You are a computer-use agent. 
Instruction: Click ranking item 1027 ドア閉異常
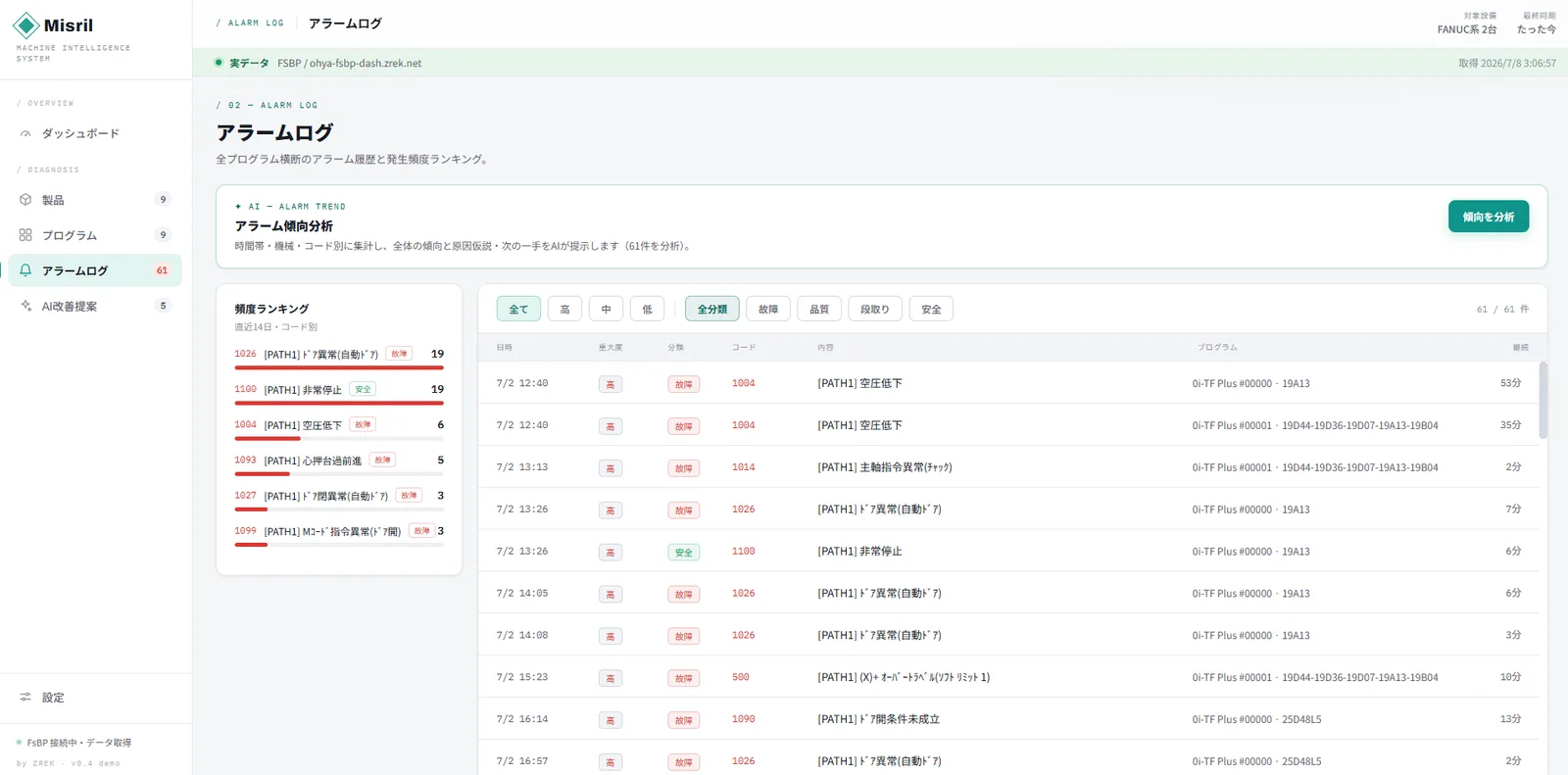[x=339, y=500]
